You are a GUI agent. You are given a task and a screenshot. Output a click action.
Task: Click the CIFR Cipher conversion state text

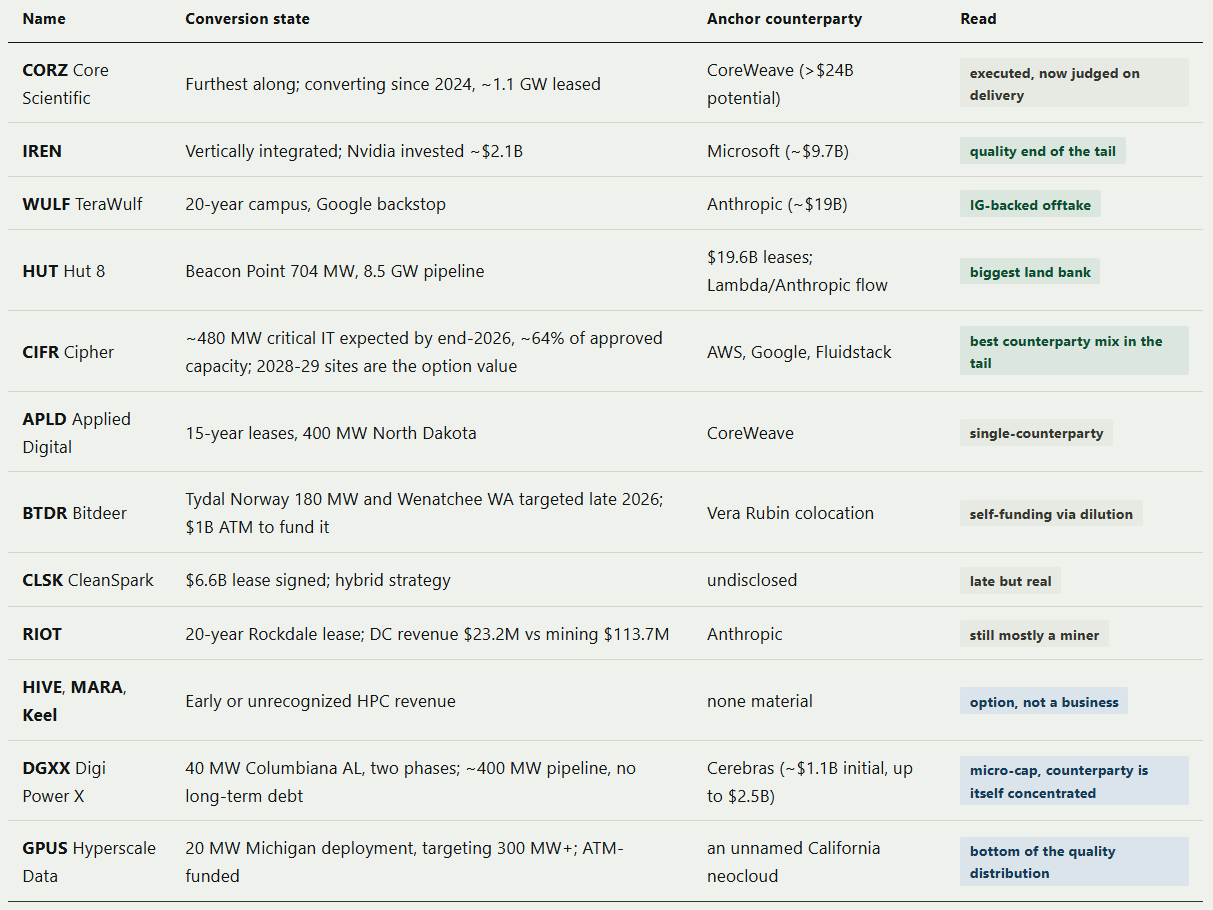point(424,352)
